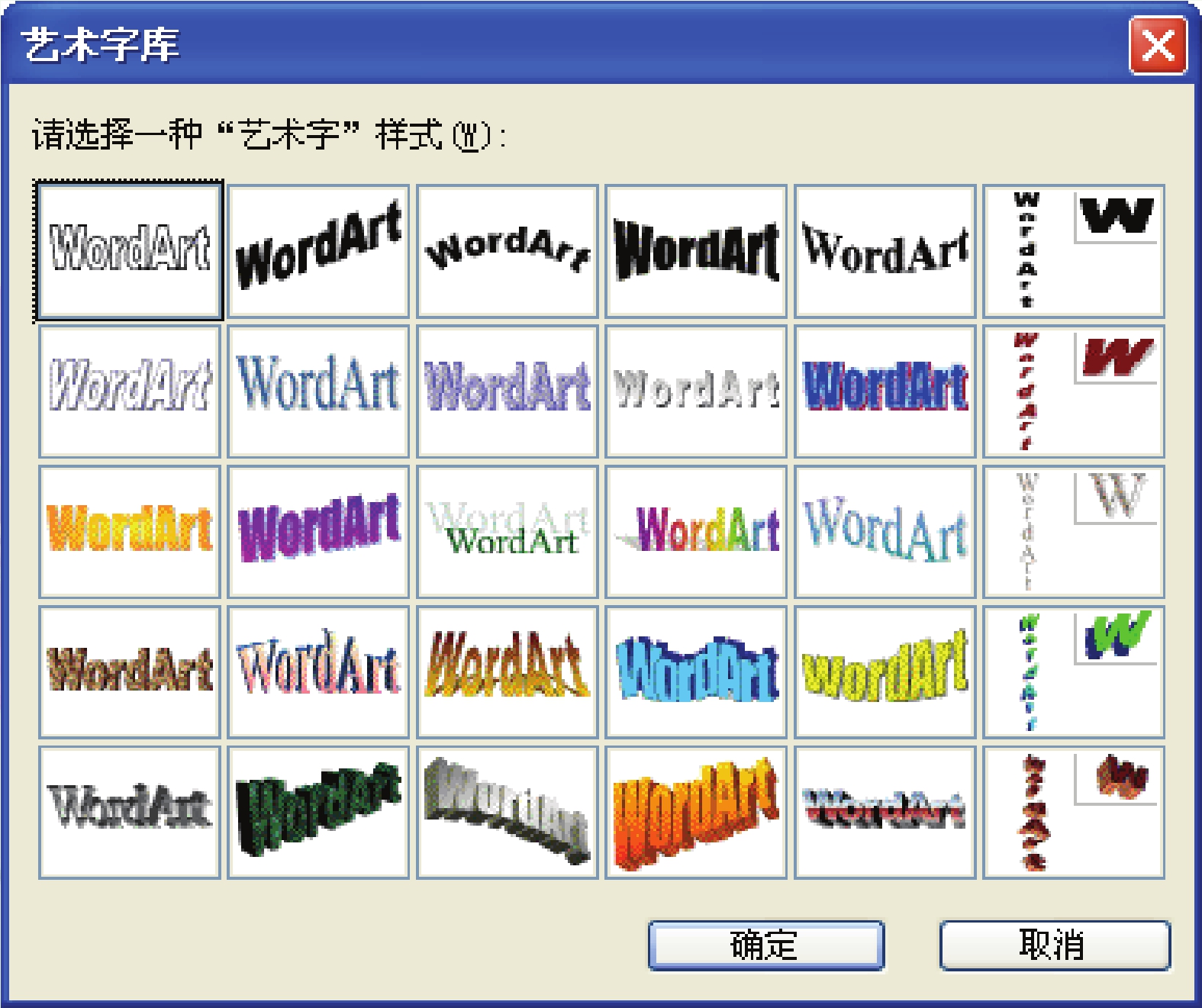Select the green WordArt with reflection style

pyautogui.click(x=508, y=532)
